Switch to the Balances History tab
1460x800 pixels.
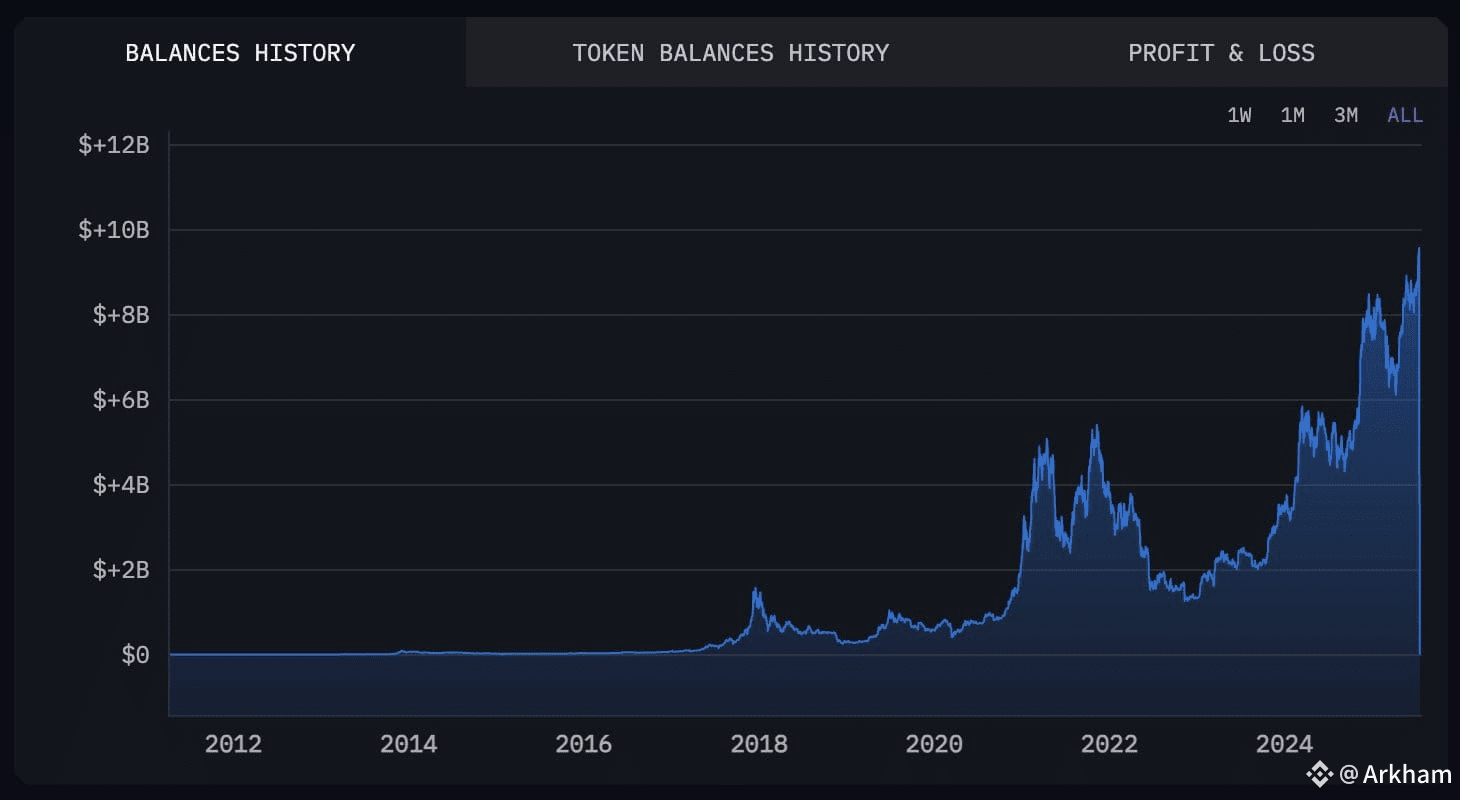click(x=240, y=53)
